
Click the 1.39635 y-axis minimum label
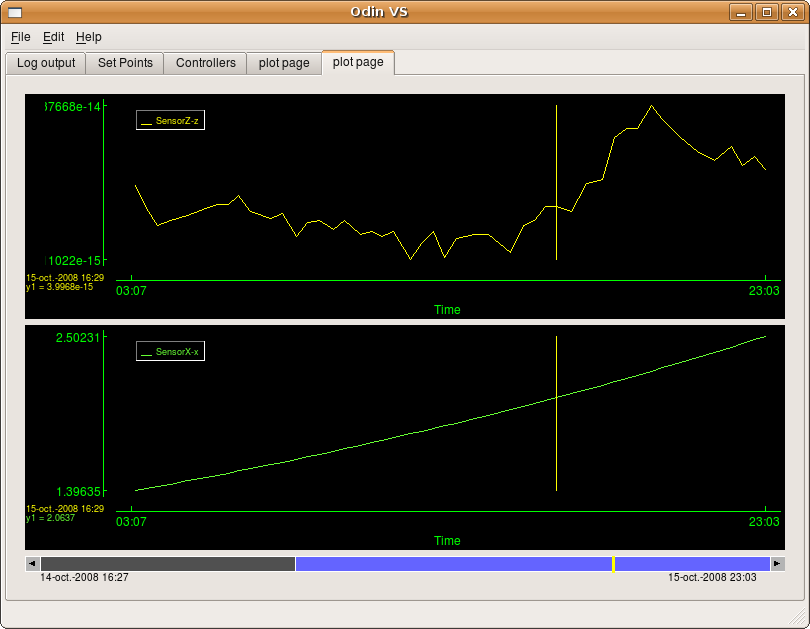coord(78,492)
